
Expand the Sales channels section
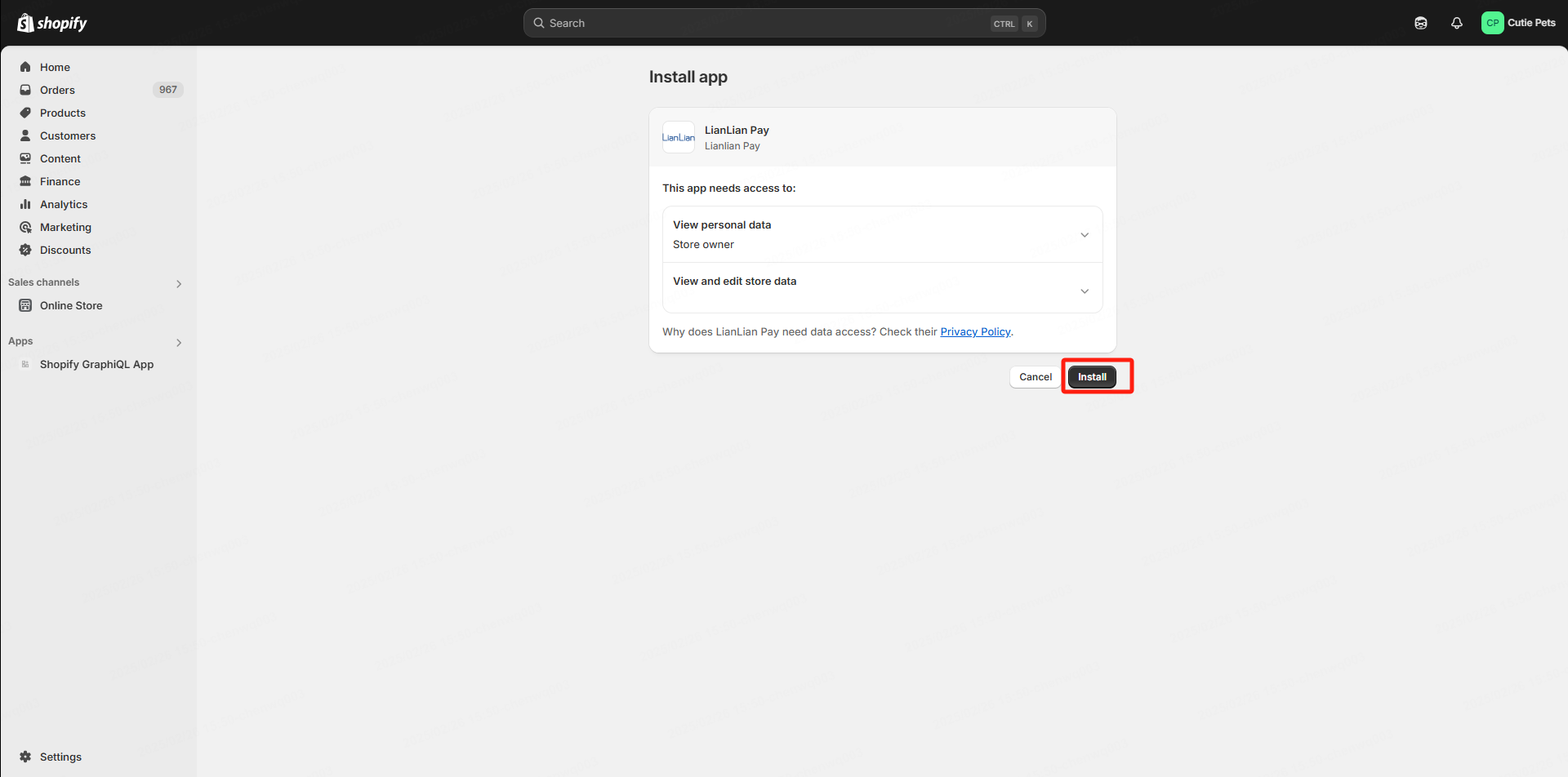coord(179,283)
